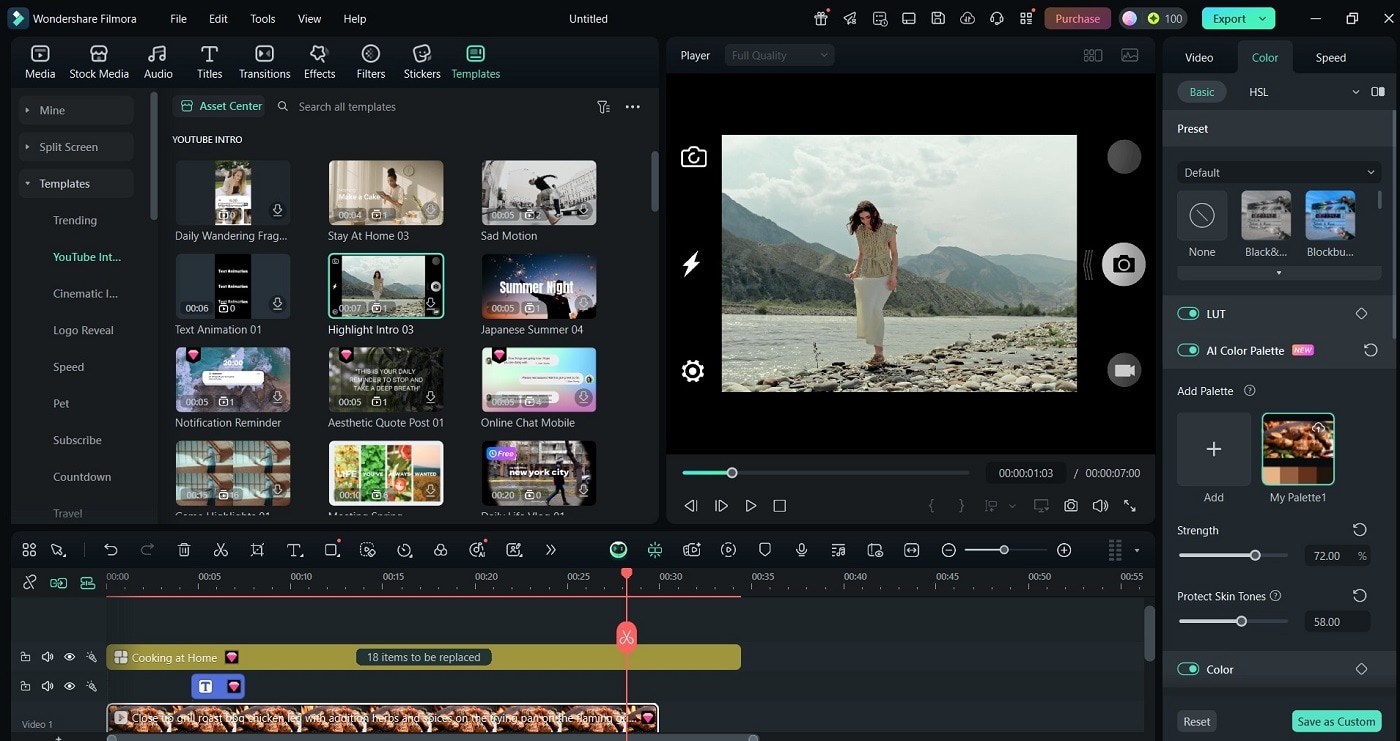Click the snapshot camera icon below player
This screenshot has width=1400, height=741.
(x=1071, y=506)
